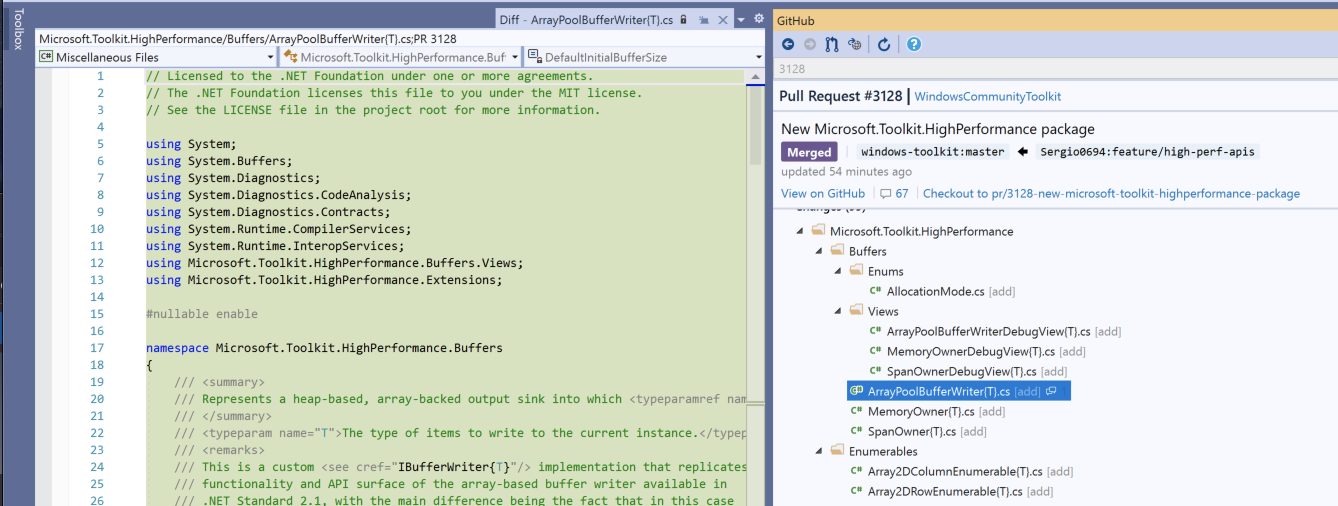Click the windows-toolkit:master branch label
1338x506 pixels.
(932, 152)
